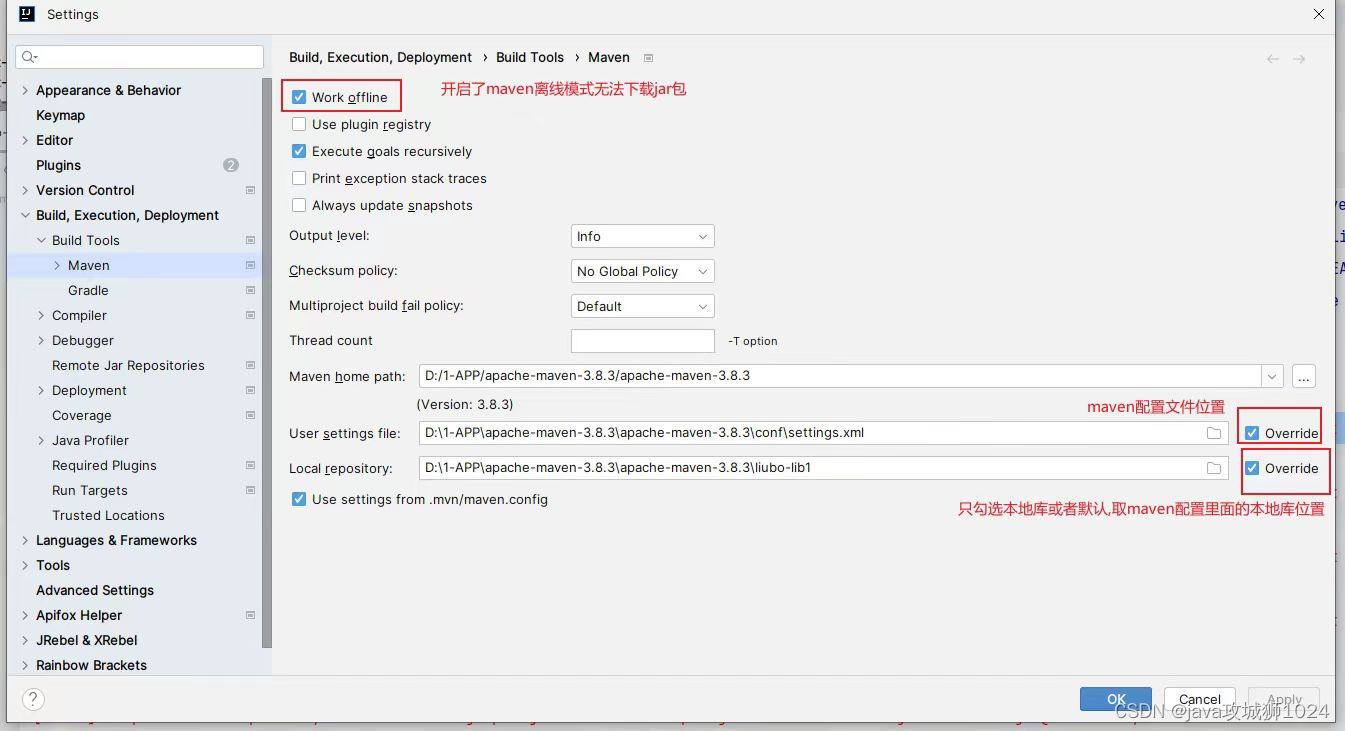1345x731 pixels.
Task: Click the Thread count input field
Action: [642, 341]
